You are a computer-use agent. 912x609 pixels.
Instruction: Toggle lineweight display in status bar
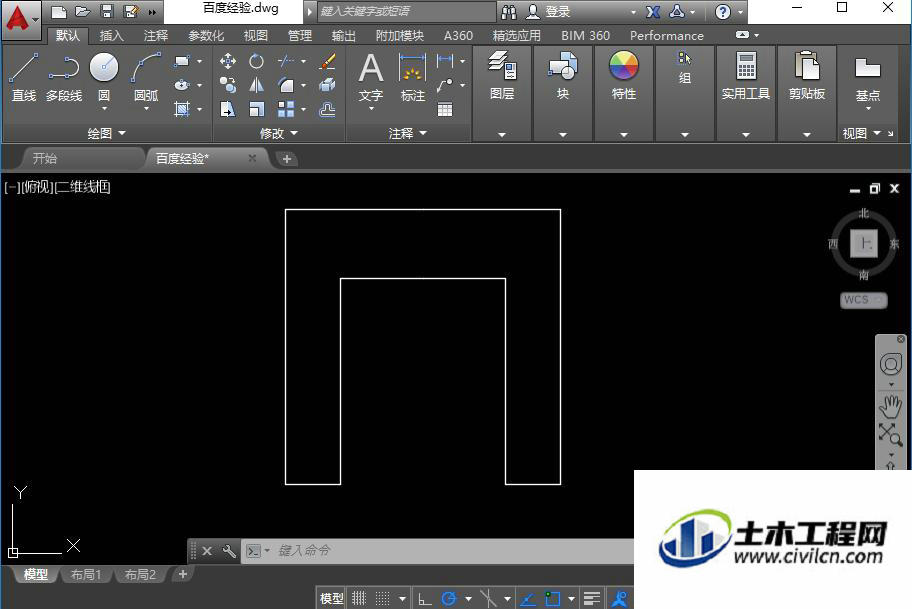click(x=592, y=598)
